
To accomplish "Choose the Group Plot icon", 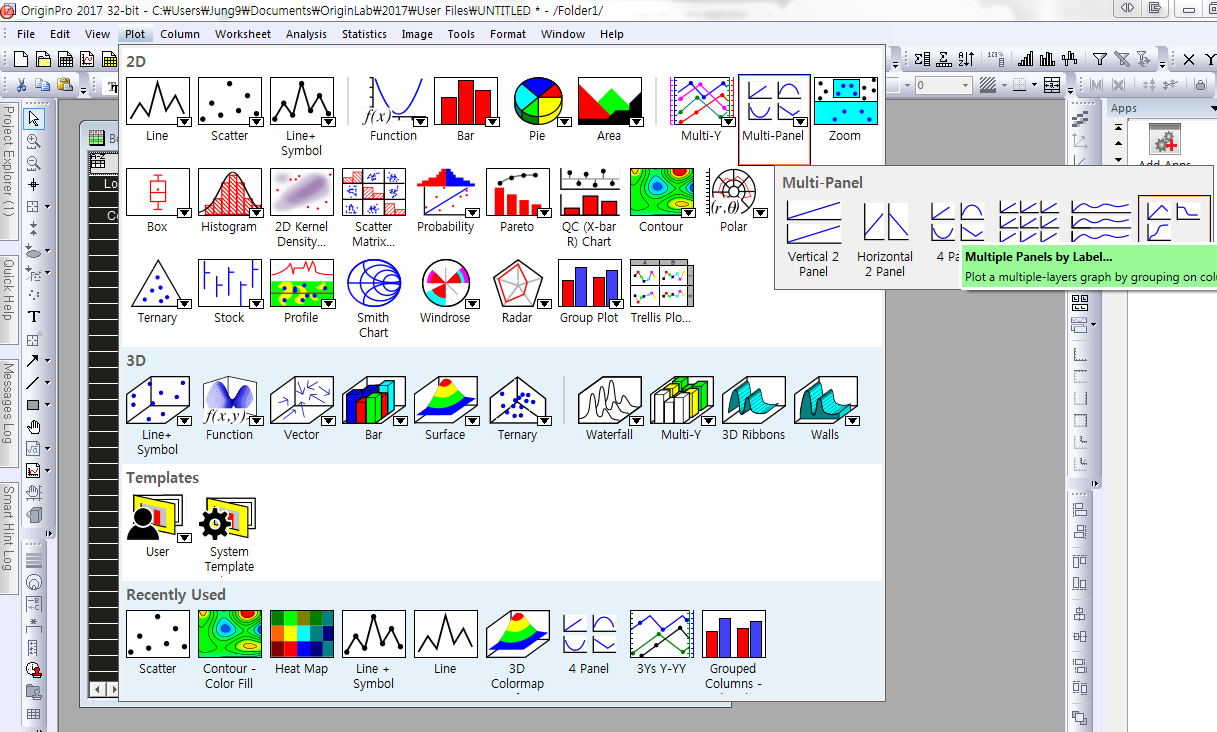I will [589, 283].
